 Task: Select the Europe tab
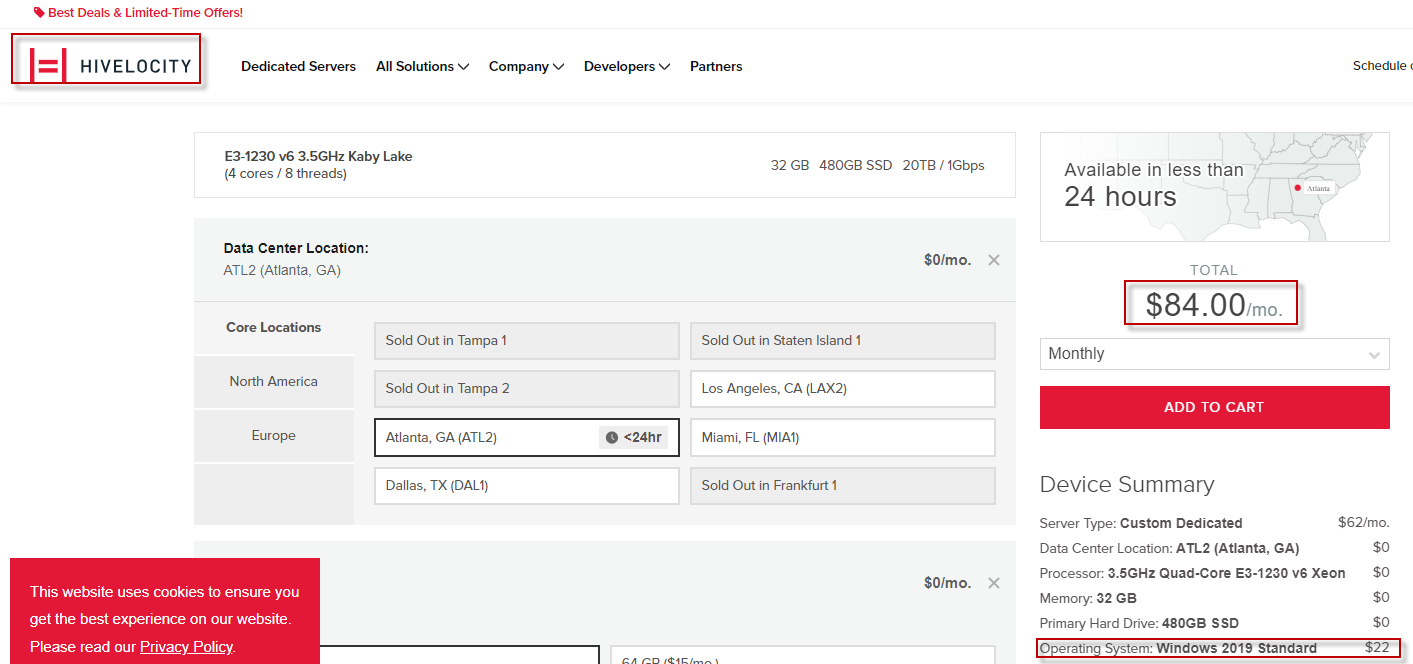pos(274,435)
